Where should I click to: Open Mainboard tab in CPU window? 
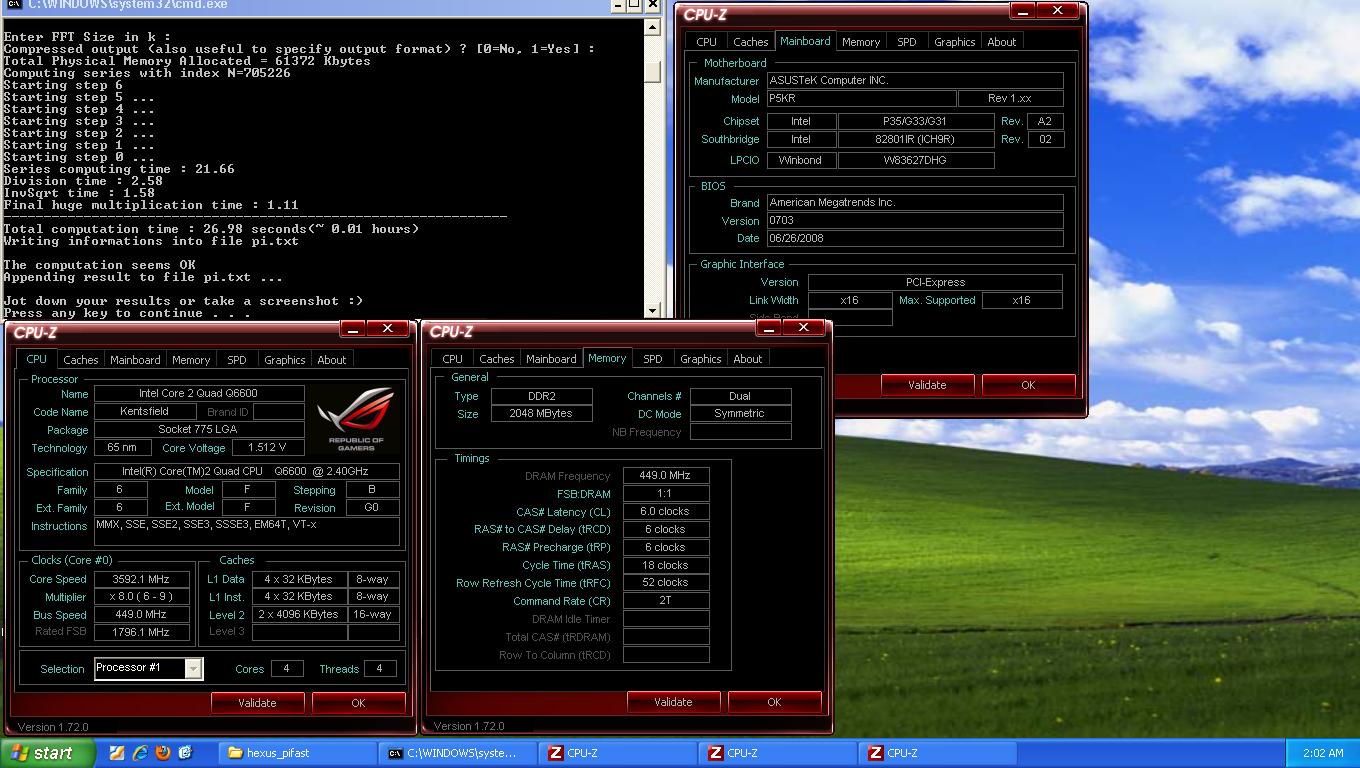click(x=135, y=360)
